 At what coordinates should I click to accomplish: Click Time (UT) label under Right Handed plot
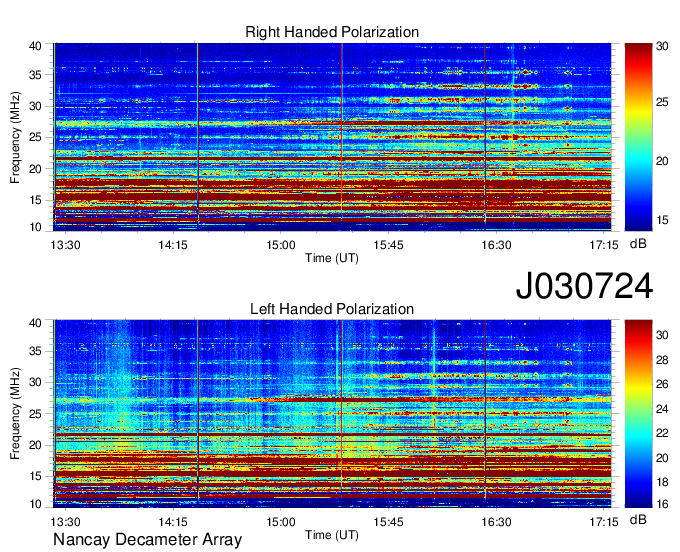tap(332, 258)
